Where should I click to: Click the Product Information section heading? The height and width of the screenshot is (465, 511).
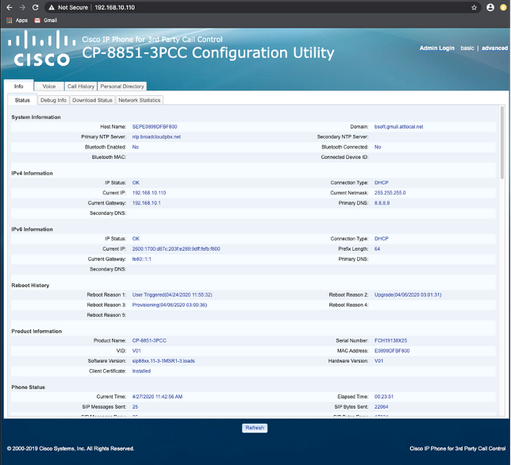tap(37, 331)
